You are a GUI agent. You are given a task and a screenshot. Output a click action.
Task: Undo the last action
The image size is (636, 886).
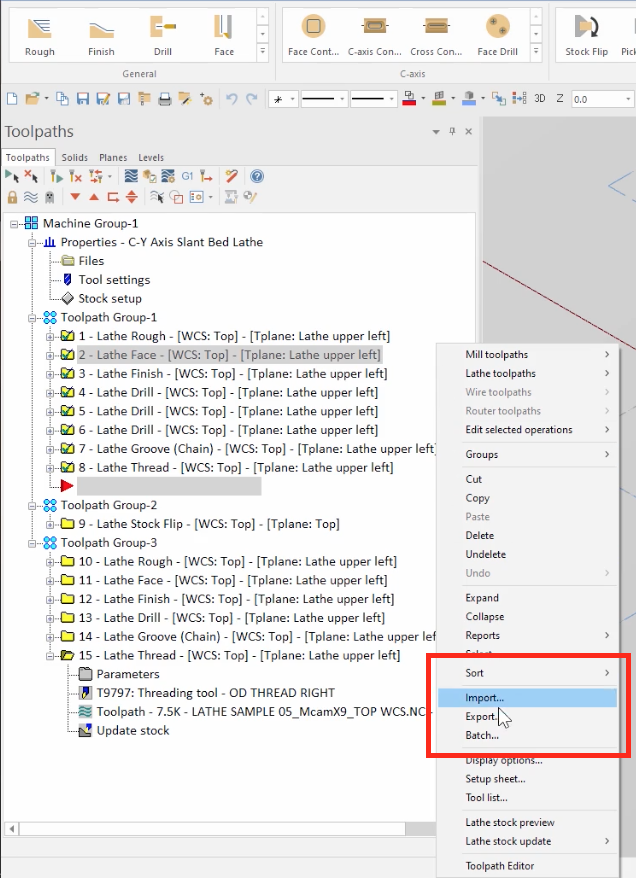(232, 99)
